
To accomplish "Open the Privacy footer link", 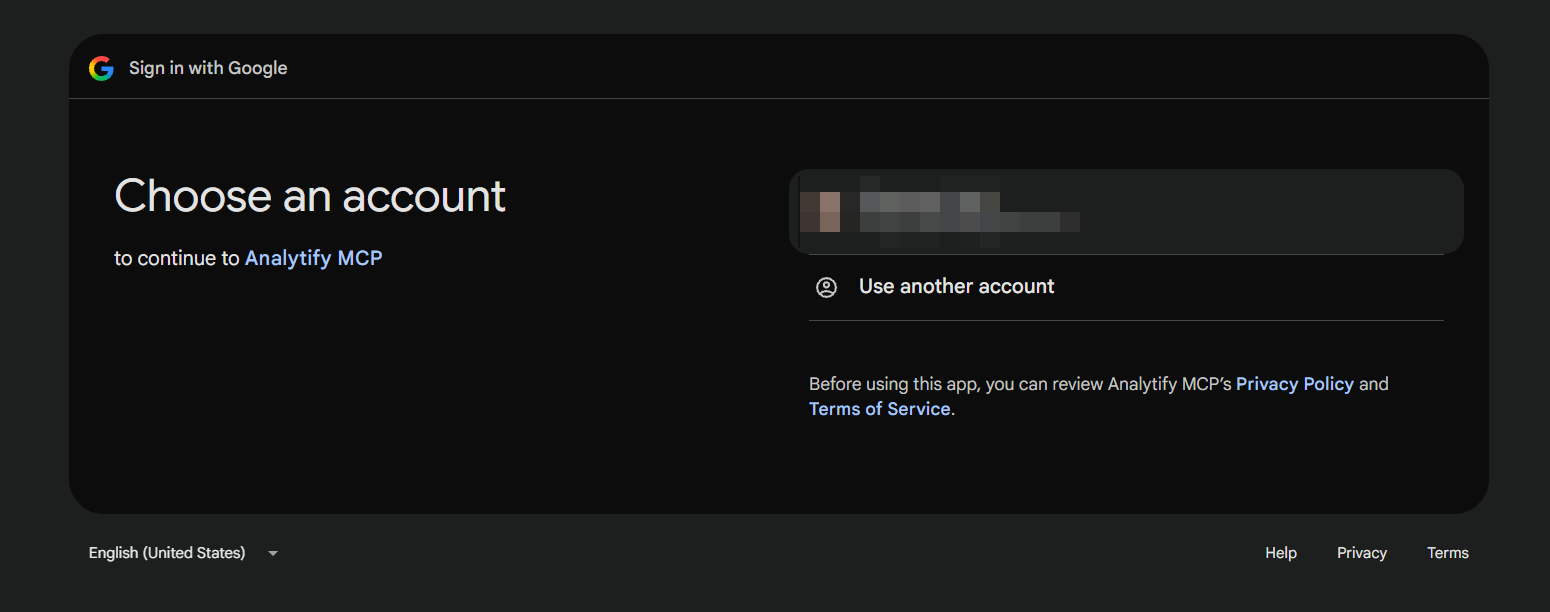I will coord(1362,553).
